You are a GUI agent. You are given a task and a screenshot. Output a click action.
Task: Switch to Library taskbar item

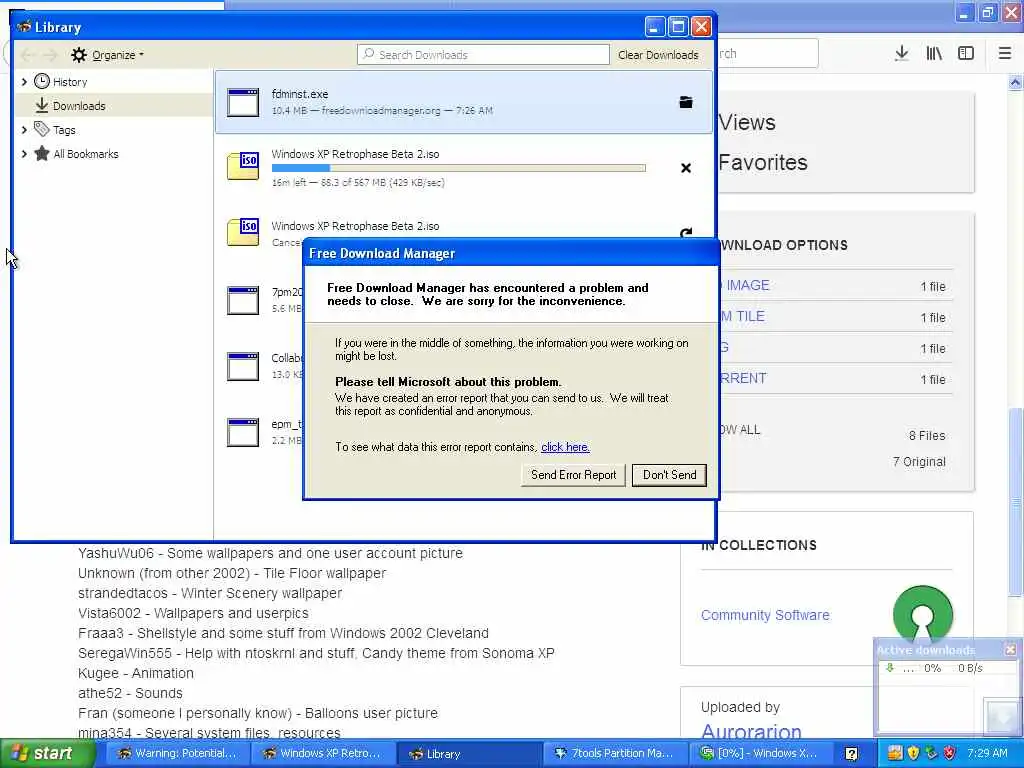click(469, 754)
